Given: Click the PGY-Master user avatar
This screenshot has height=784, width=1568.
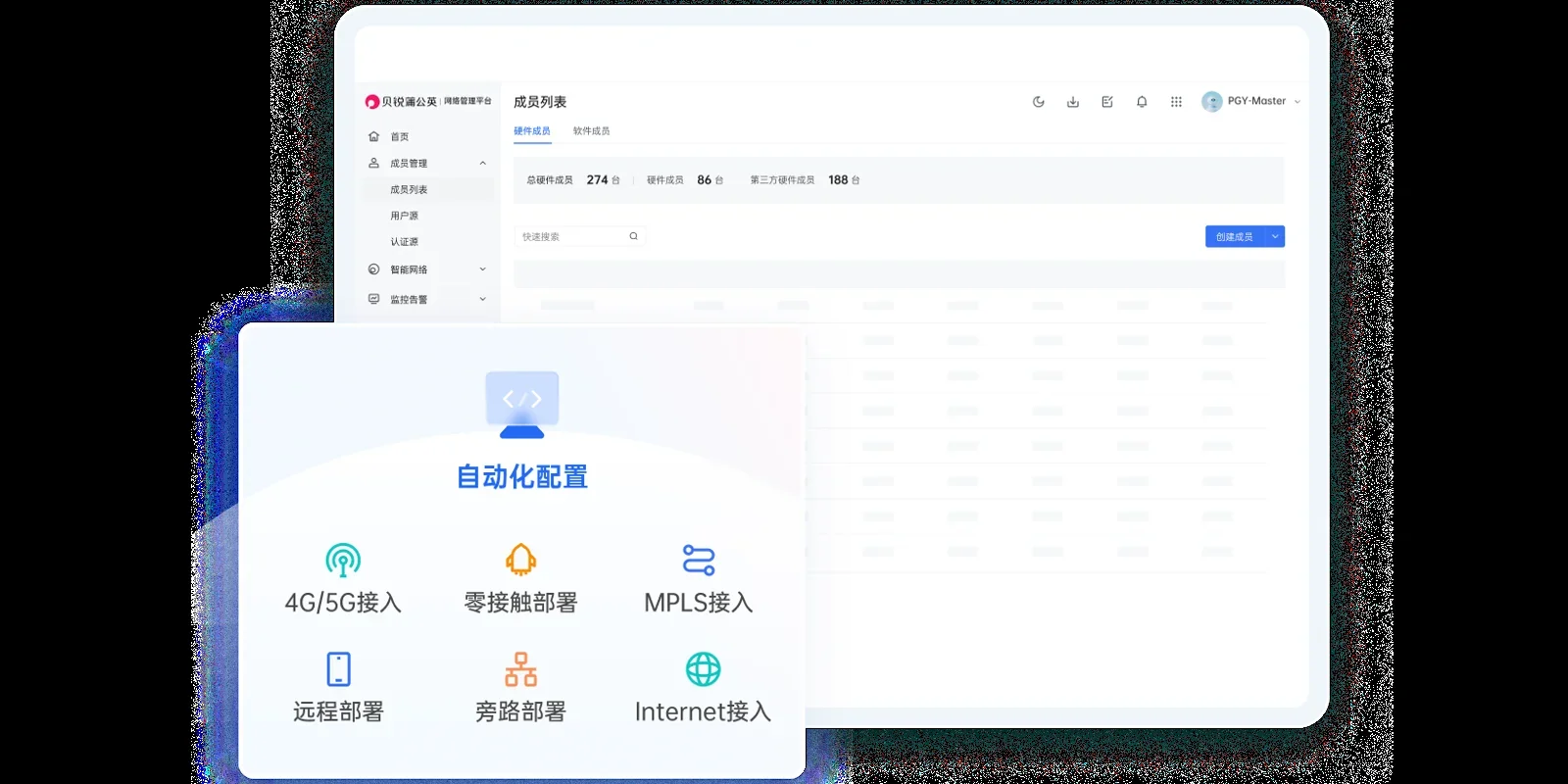Looking at the screenshot, I should (x=1212, y=102).
